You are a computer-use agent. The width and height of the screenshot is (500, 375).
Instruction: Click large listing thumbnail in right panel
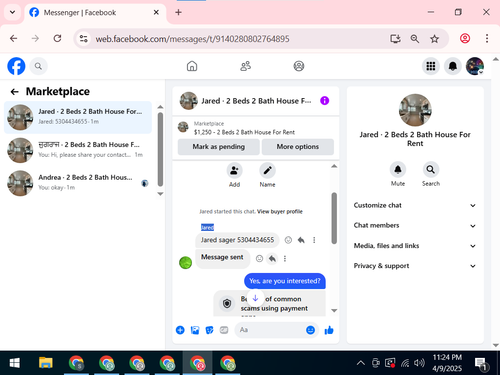pyautogui.click(x=415, y=110)
